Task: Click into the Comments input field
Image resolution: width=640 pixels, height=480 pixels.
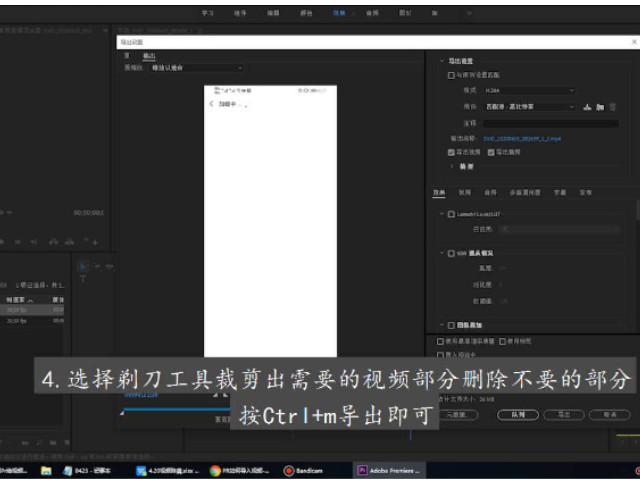Action: tap(551, 123)
